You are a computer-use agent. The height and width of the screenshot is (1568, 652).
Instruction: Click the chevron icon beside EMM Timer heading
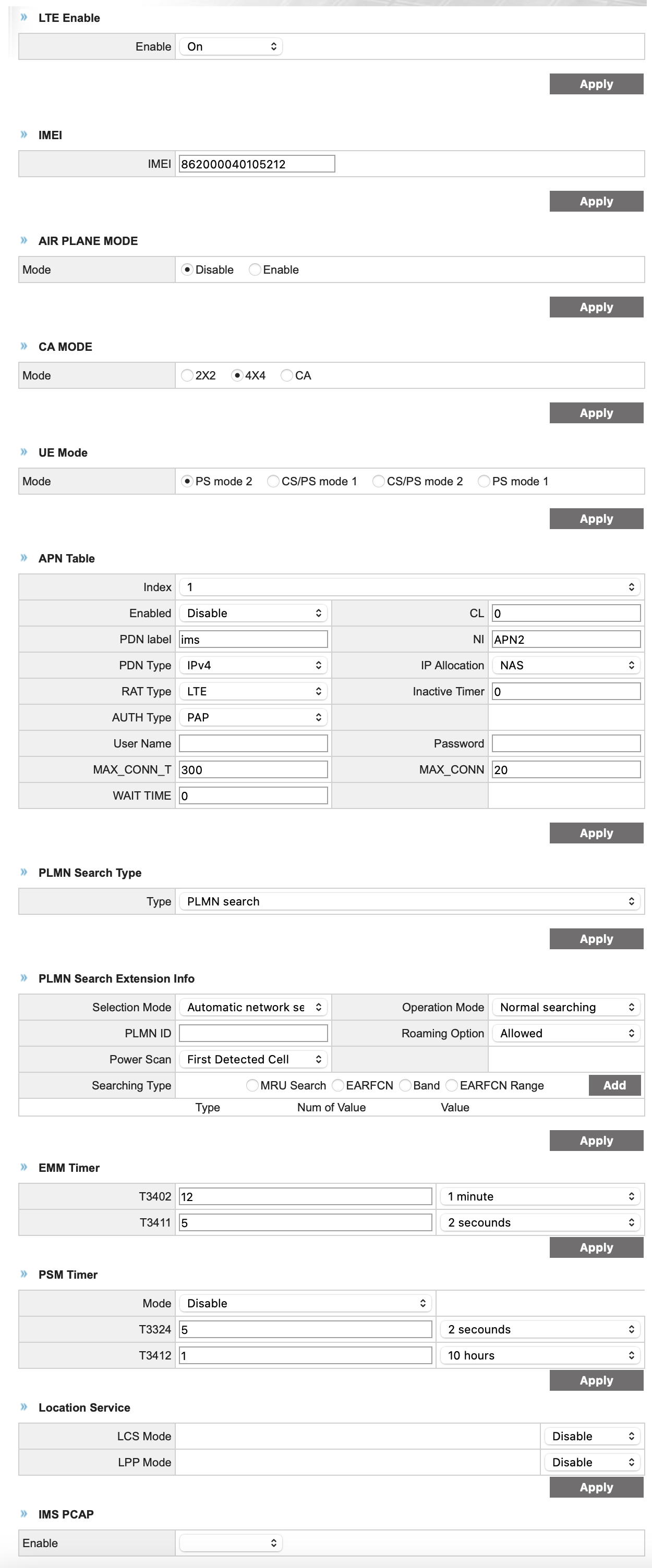pyautogui.click(x=24, y=1167)
